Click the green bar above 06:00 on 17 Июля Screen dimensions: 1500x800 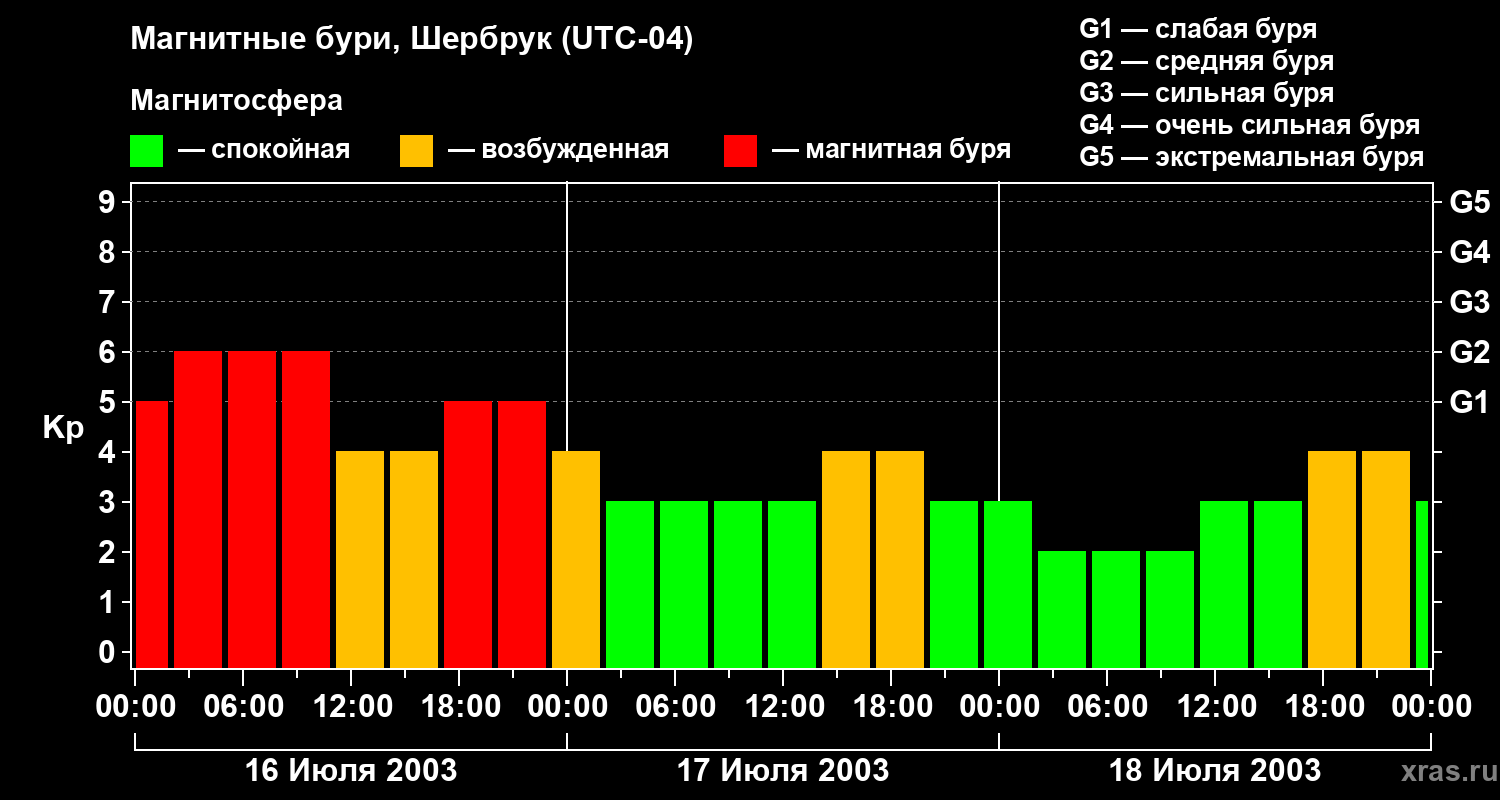[x=684, y=585]
